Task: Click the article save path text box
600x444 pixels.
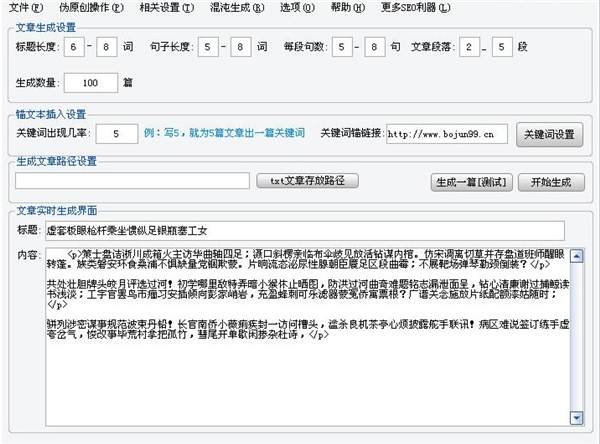Action: pyautogui.click(x=133, y=181)
